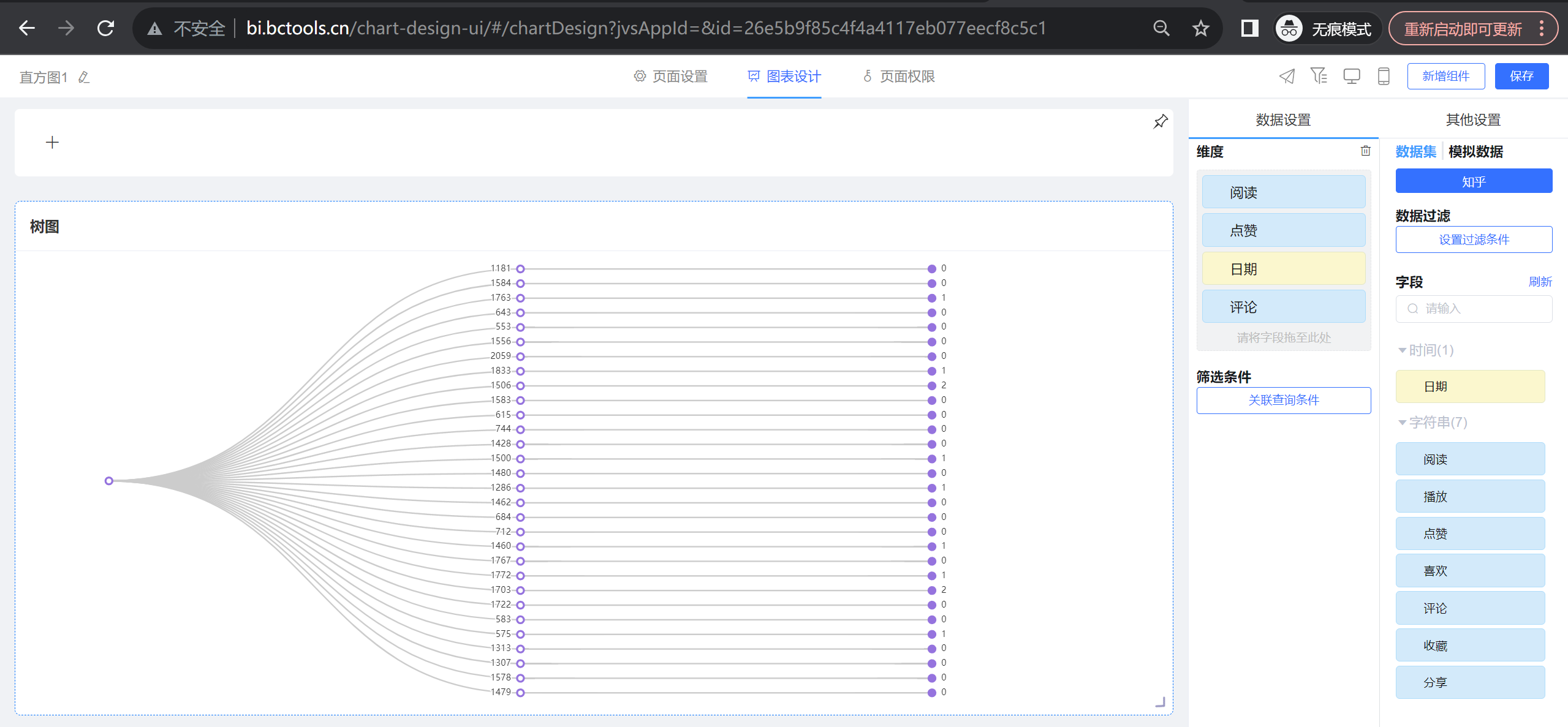Click the trash icon next to 维度

(1365, 151)
